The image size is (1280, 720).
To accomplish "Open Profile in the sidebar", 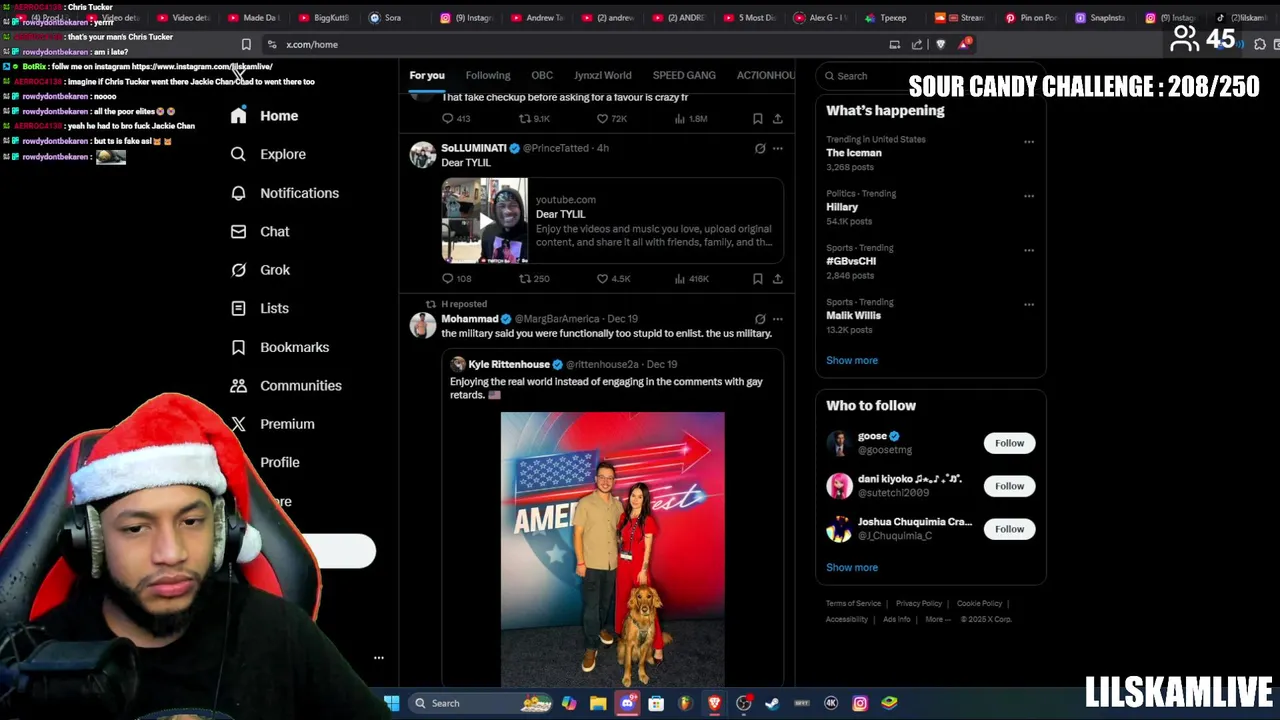I will click(x=279, y=462).
